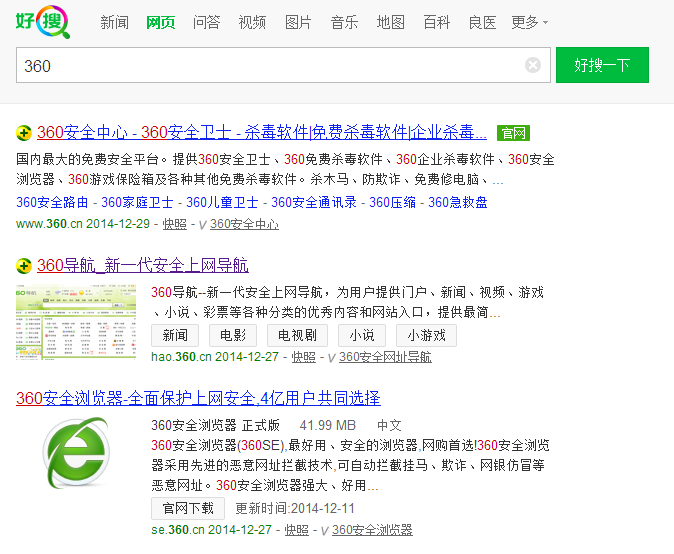Screen dimensions: 674x554
Task: Open 快照 for hao.360.cn result
Action: [x=303, y=357]
